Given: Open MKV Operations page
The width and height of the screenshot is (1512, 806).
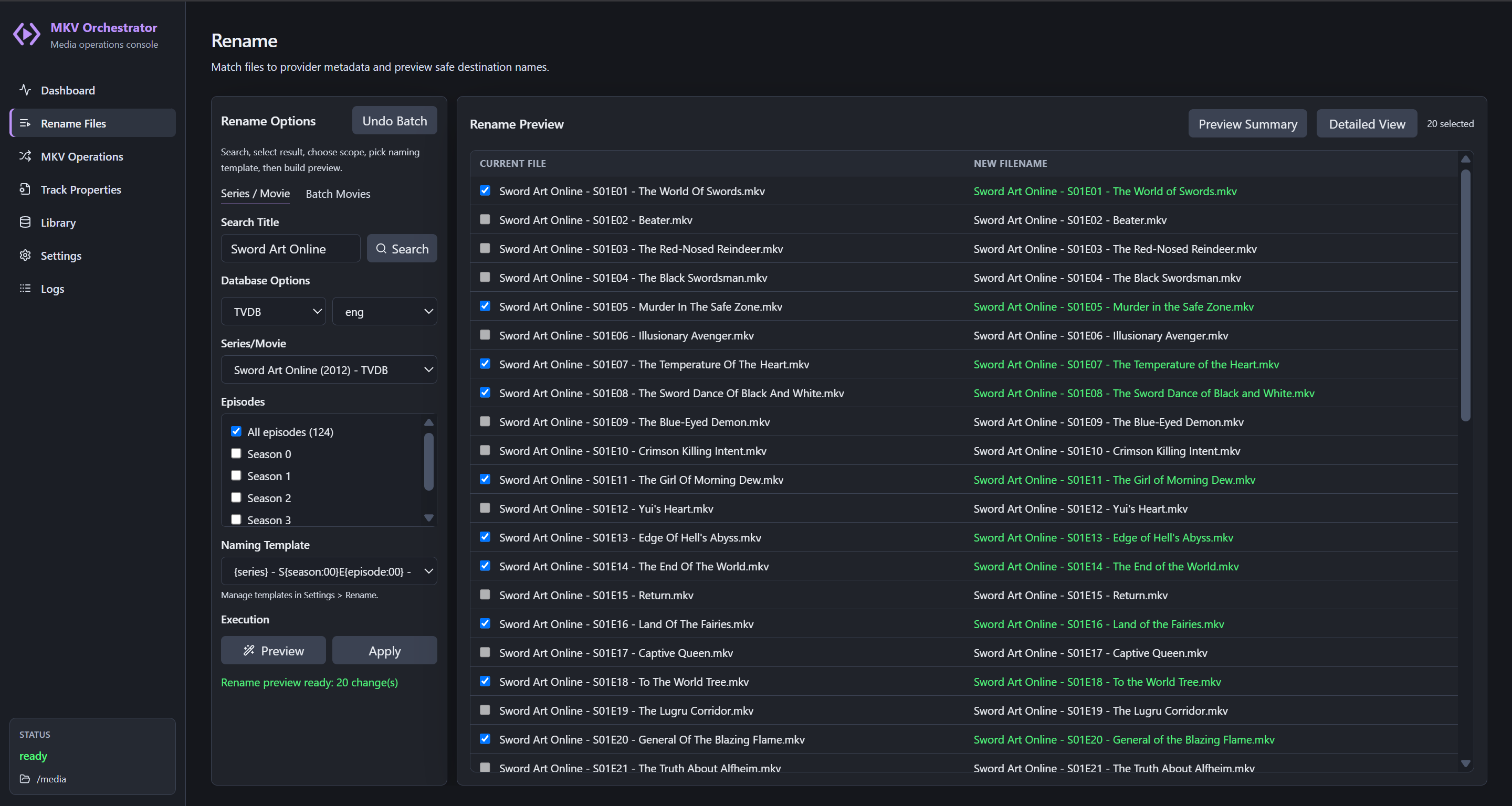Looking at the screenshot, I should coord(93,156).
